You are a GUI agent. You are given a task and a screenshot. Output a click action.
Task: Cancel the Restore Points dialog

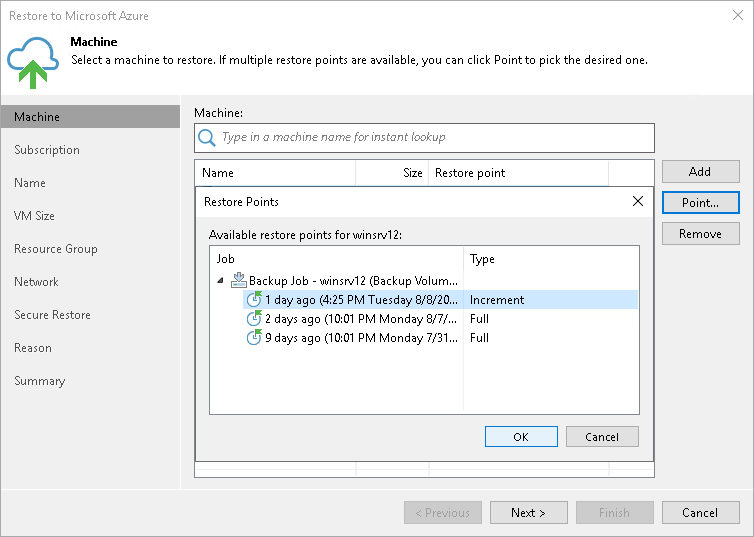click(602, 437)
